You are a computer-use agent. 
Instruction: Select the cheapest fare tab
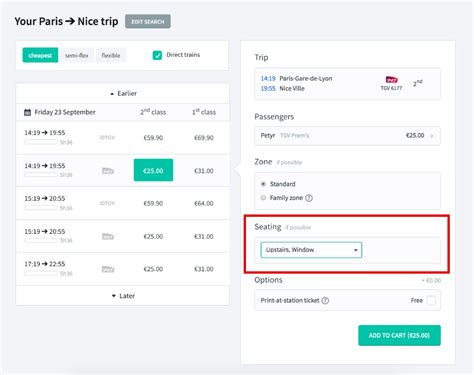[40, 55]
